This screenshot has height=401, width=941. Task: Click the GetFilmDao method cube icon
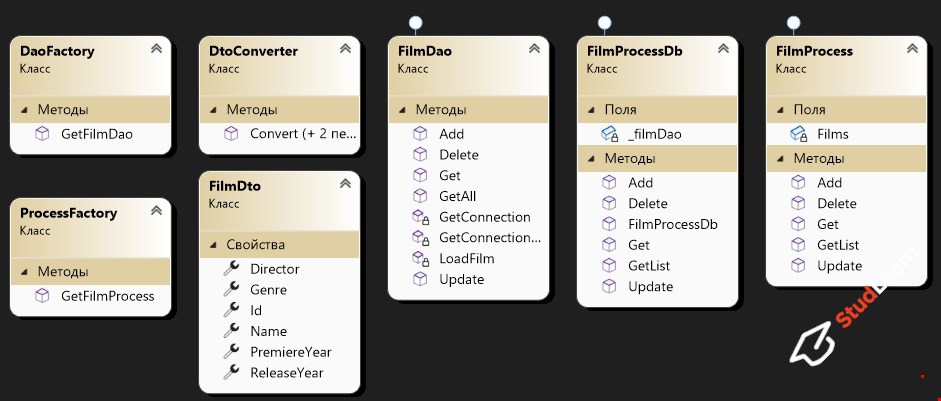[42, 134]
